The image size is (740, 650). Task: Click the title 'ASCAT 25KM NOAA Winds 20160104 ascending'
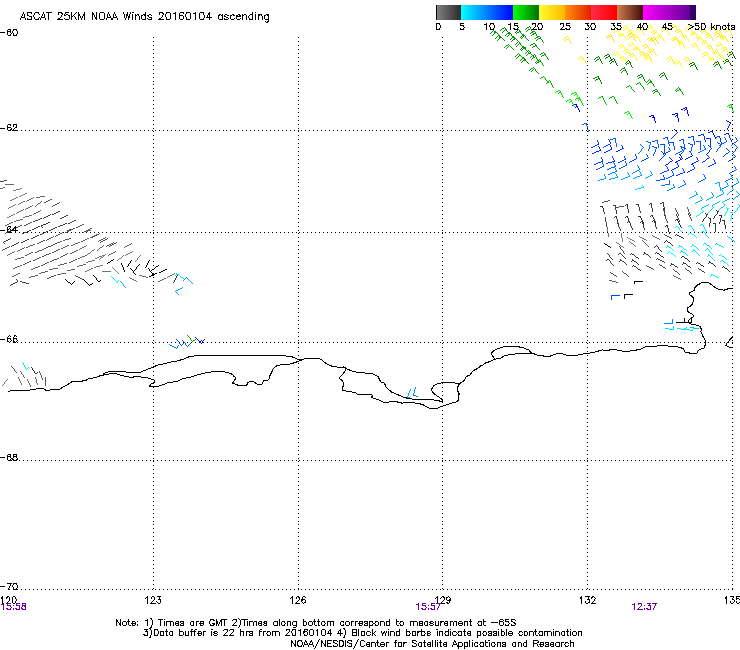pos(144,17)
